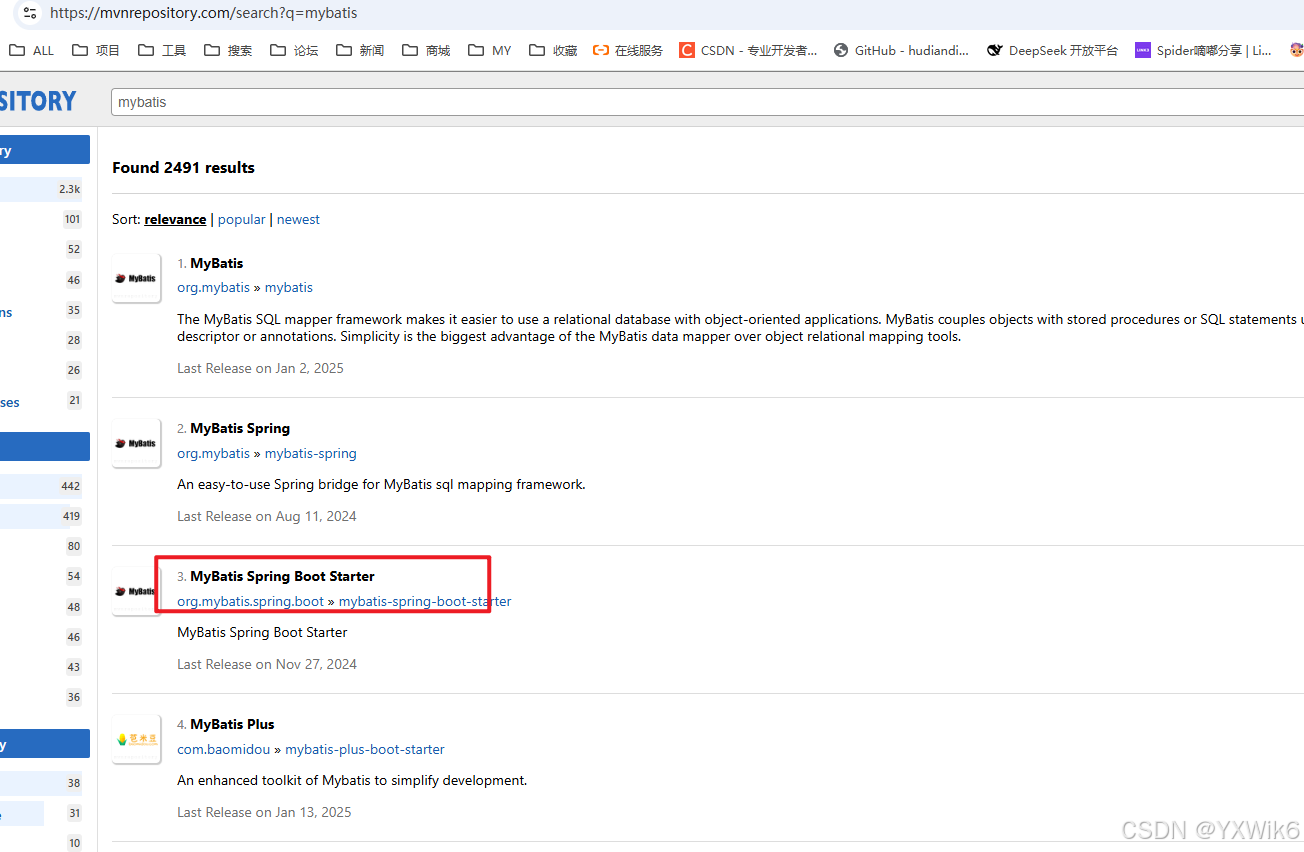Open the 新闻 bookmark folder

360,50
